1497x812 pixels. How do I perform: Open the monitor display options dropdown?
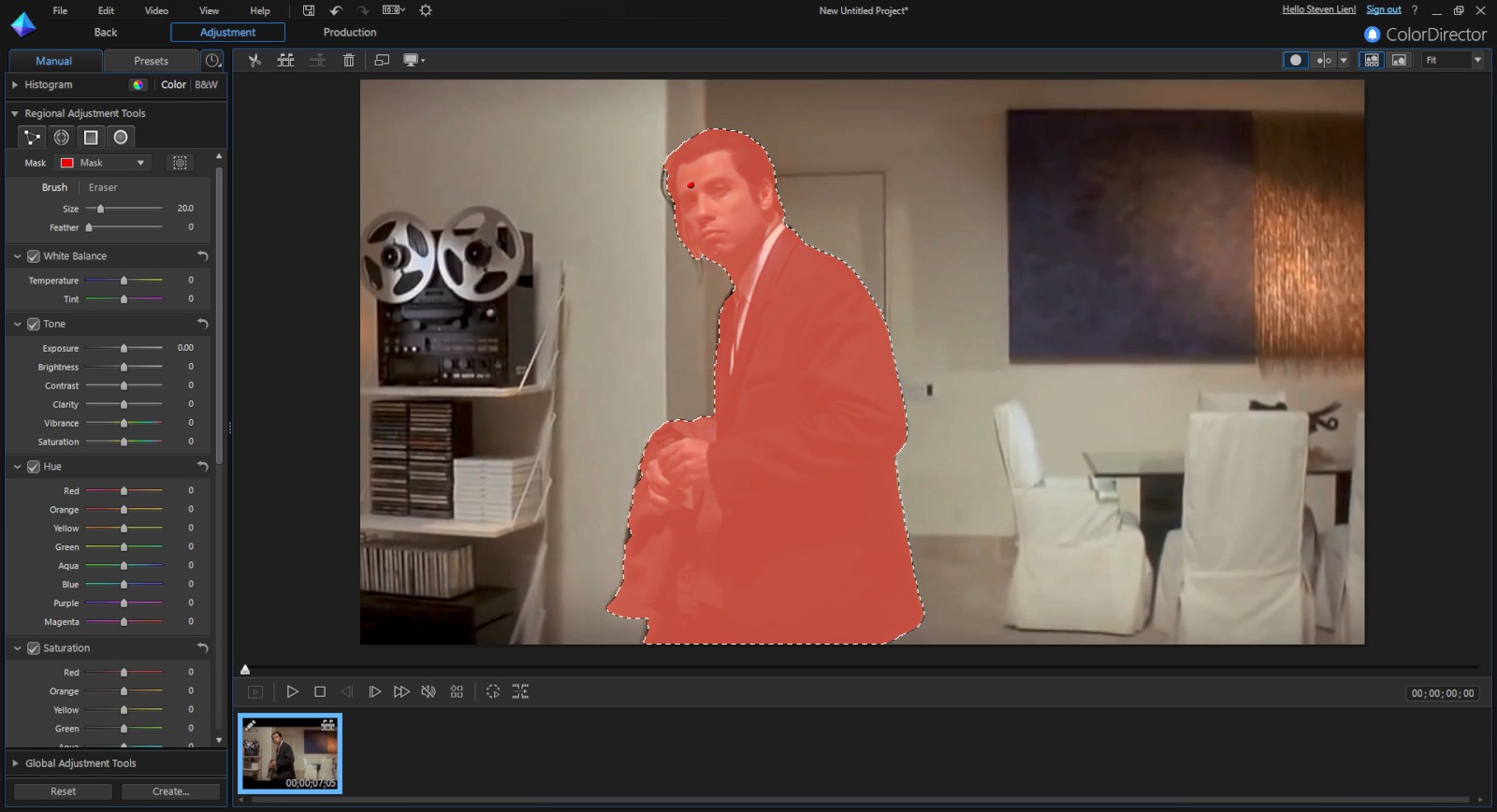[x=414, y=60]
